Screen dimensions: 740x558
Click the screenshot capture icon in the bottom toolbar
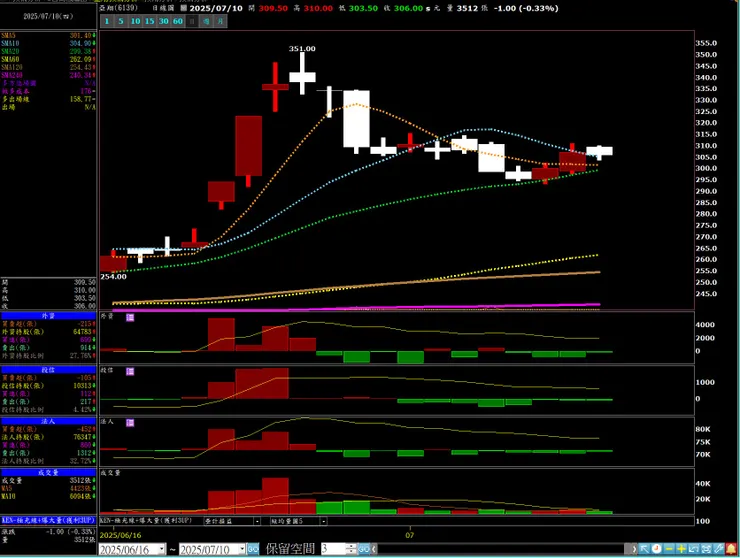pyautogui.click(x=706, y=549)
